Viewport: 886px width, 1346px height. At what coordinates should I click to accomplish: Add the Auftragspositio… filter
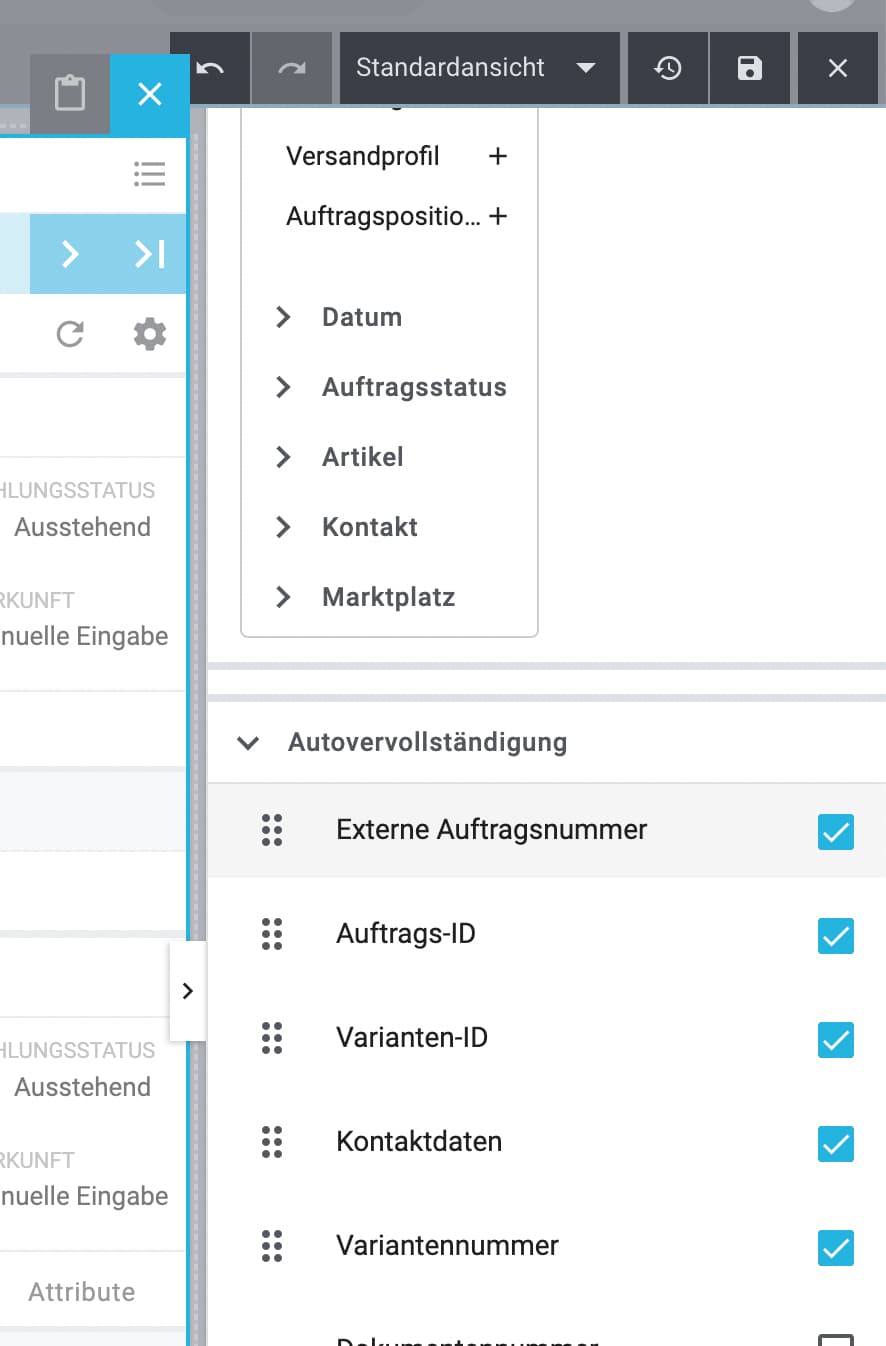[497, 216]
